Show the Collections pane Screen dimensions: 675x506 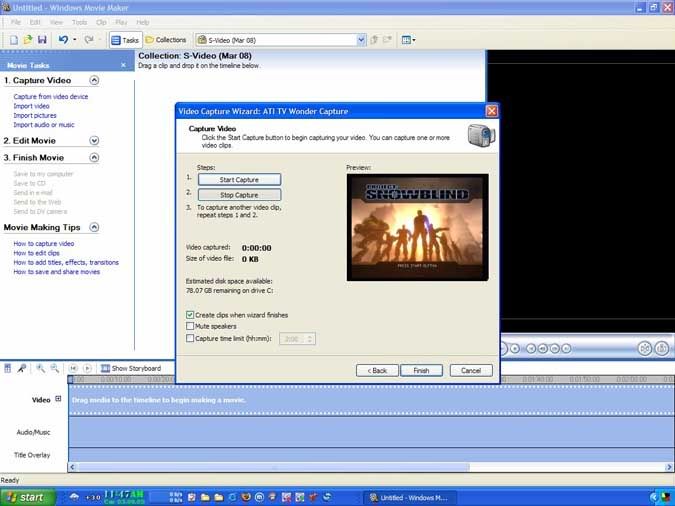tap(166, 40)
